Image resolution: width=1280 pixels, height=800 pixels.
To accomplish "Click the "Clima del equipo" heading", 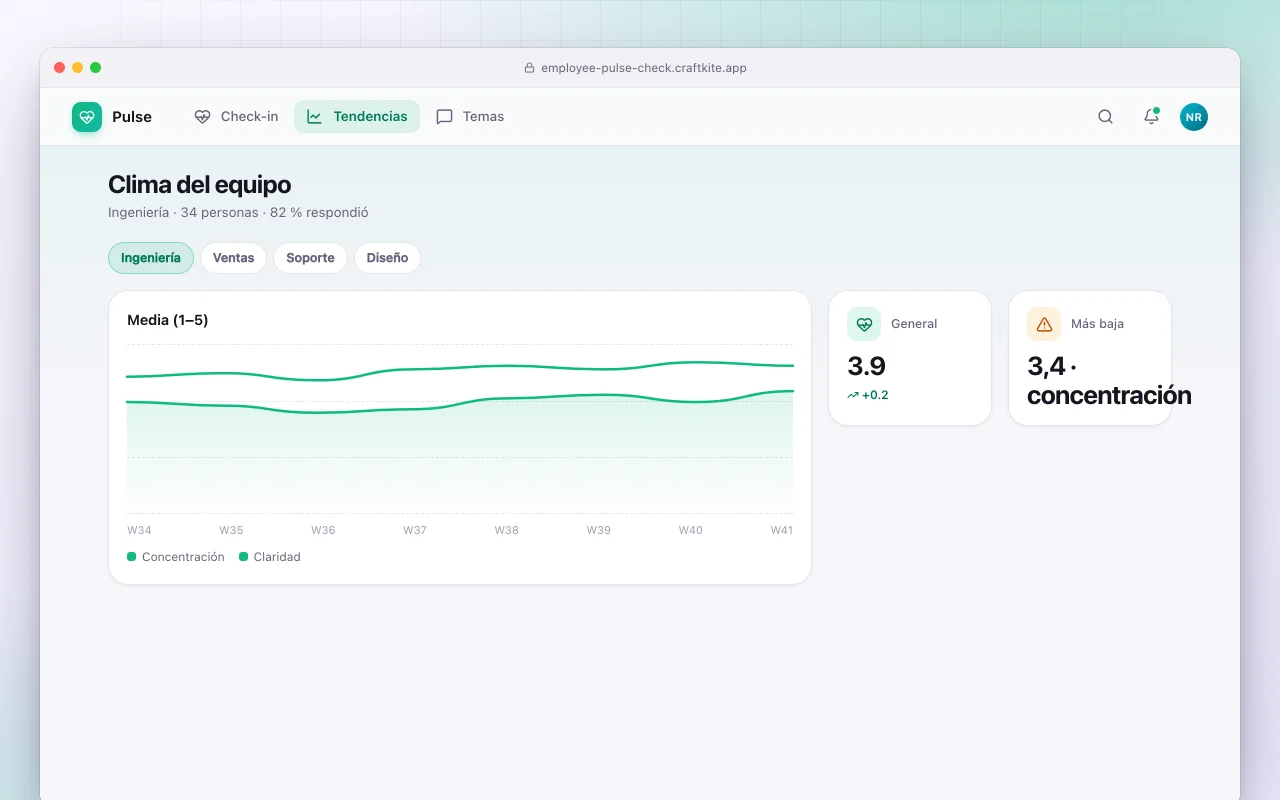I will click(200, 185).
